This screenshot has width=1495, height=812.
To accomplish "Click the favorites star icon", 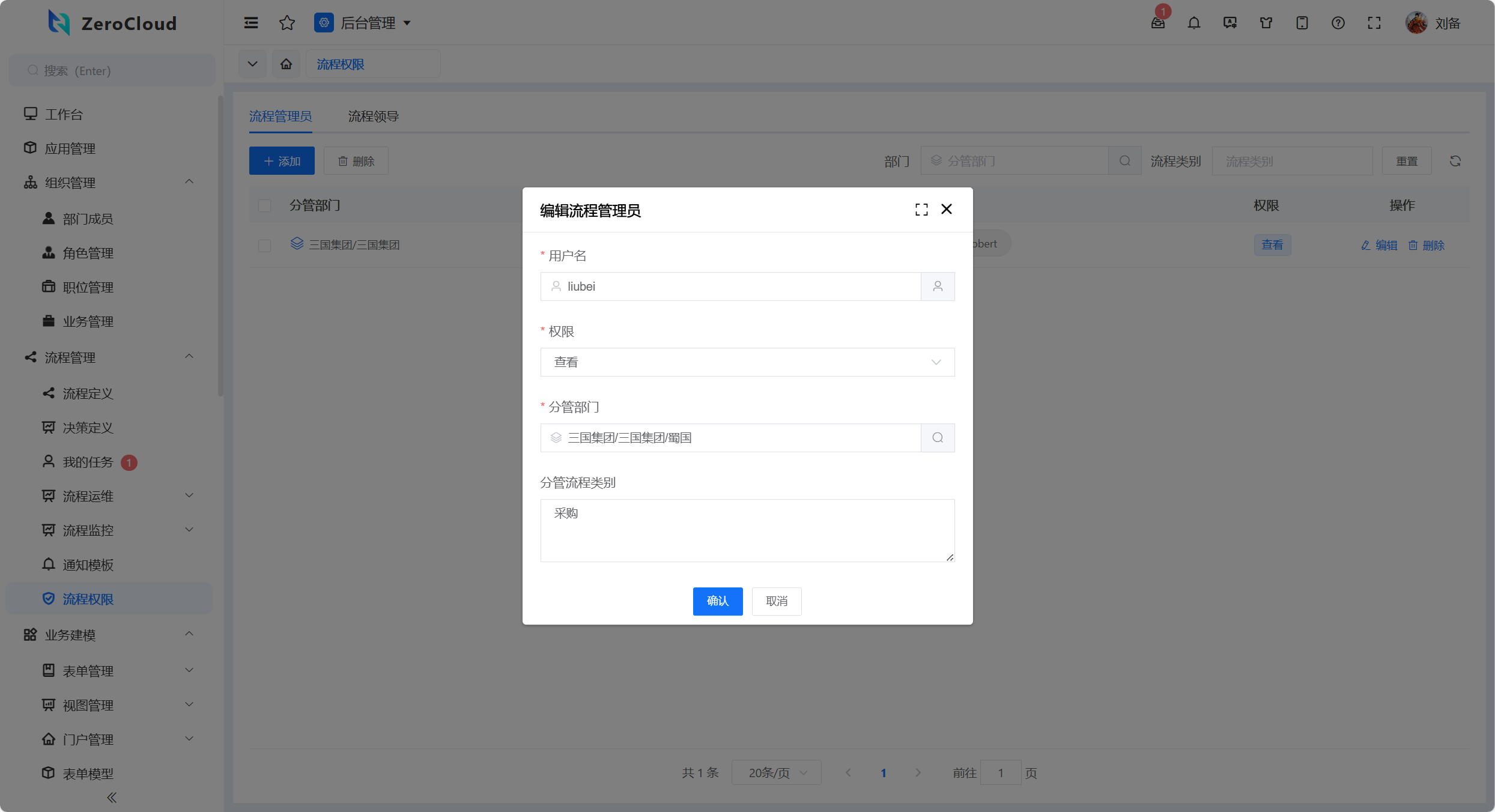I will 287,23.
